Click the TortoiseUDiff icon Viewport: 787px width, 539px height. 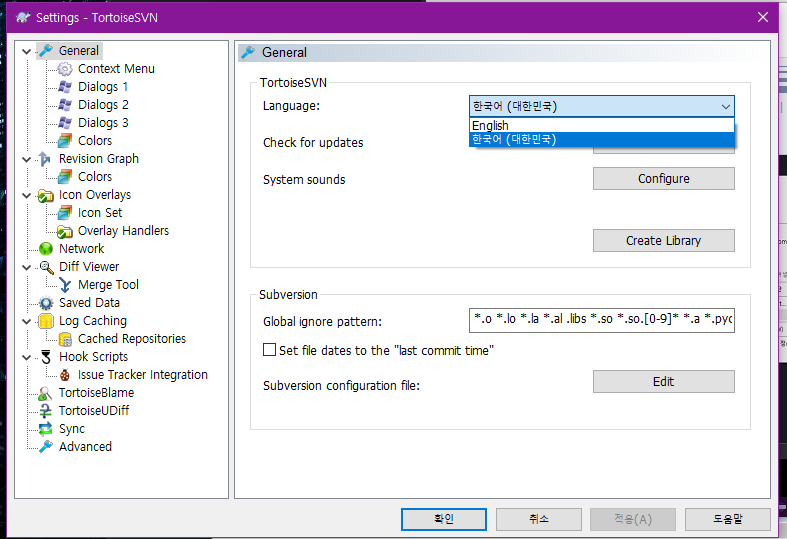[x=45, y=411]
